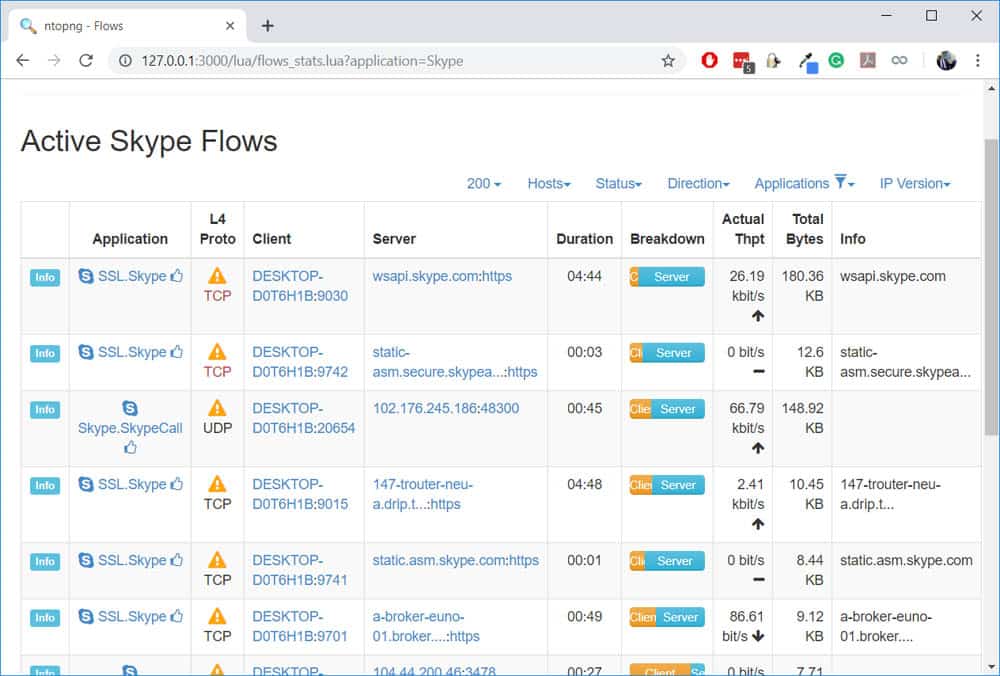The image size is (1000, 676).
Task: Click the Active Skype Flows heading
Action: coord(149,141)
